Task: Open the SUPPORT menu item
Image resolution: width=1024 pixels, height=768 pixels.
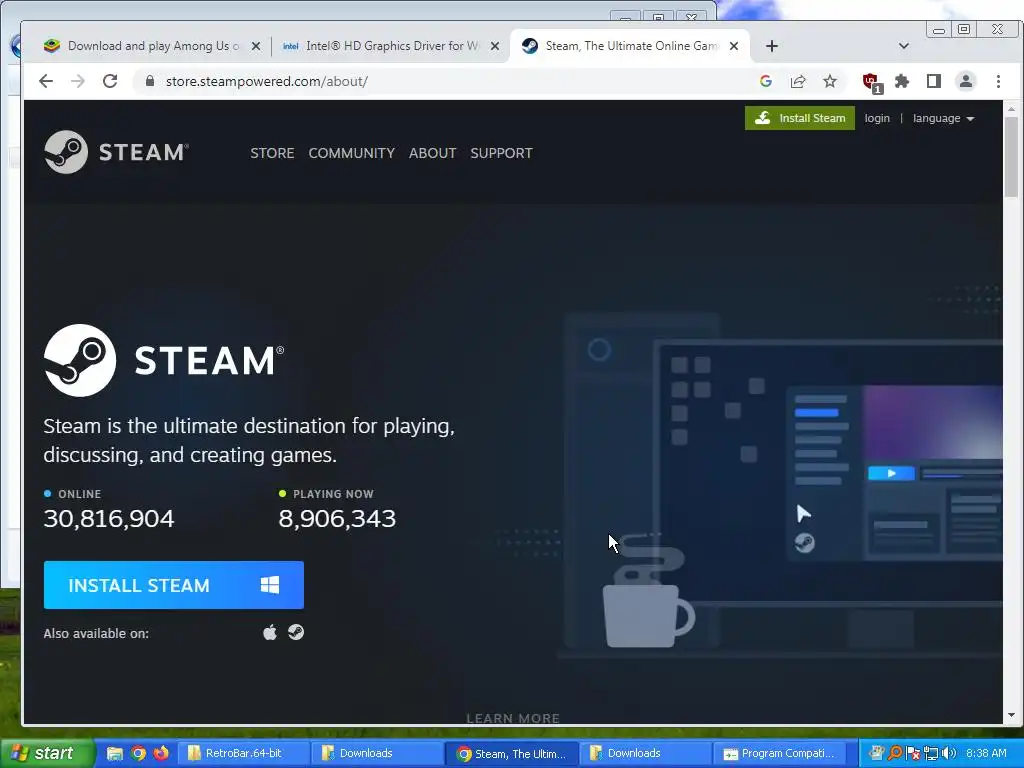Action: click(502, 153)
